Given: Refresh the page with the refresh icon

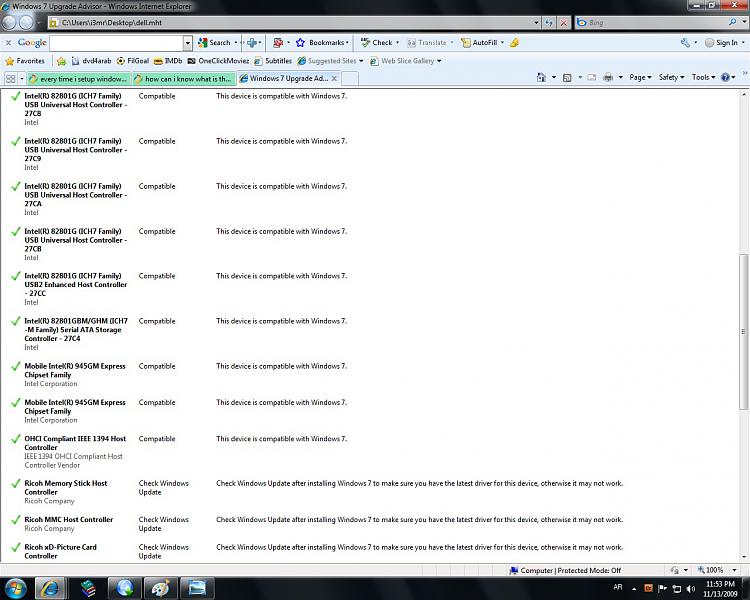Looking at the screenshot, I should (550, 22).
